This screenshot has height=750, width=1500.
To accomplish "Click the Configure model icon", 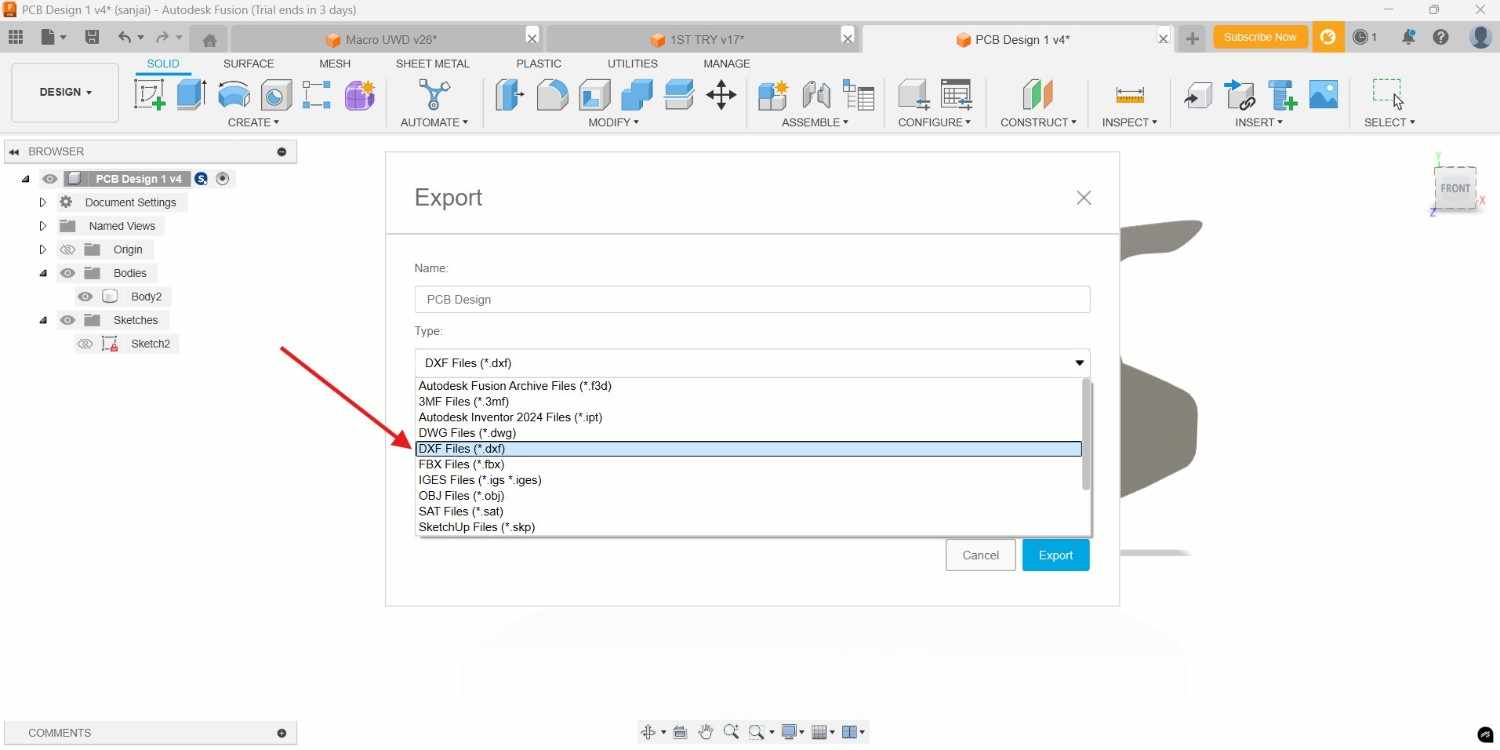I will click(x=913, y=95).
